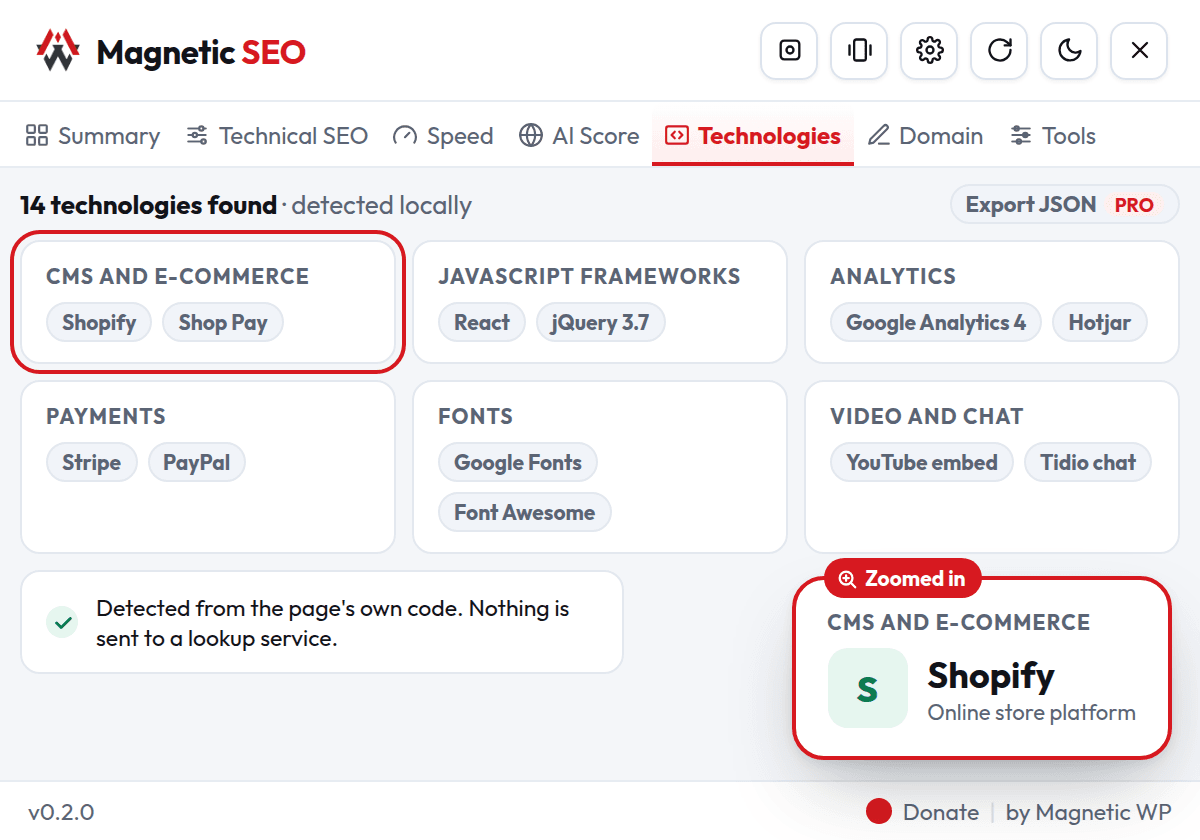Click the Stripe payment chip
This screenshot has width=1200, height=840.
tap(92, 463)
